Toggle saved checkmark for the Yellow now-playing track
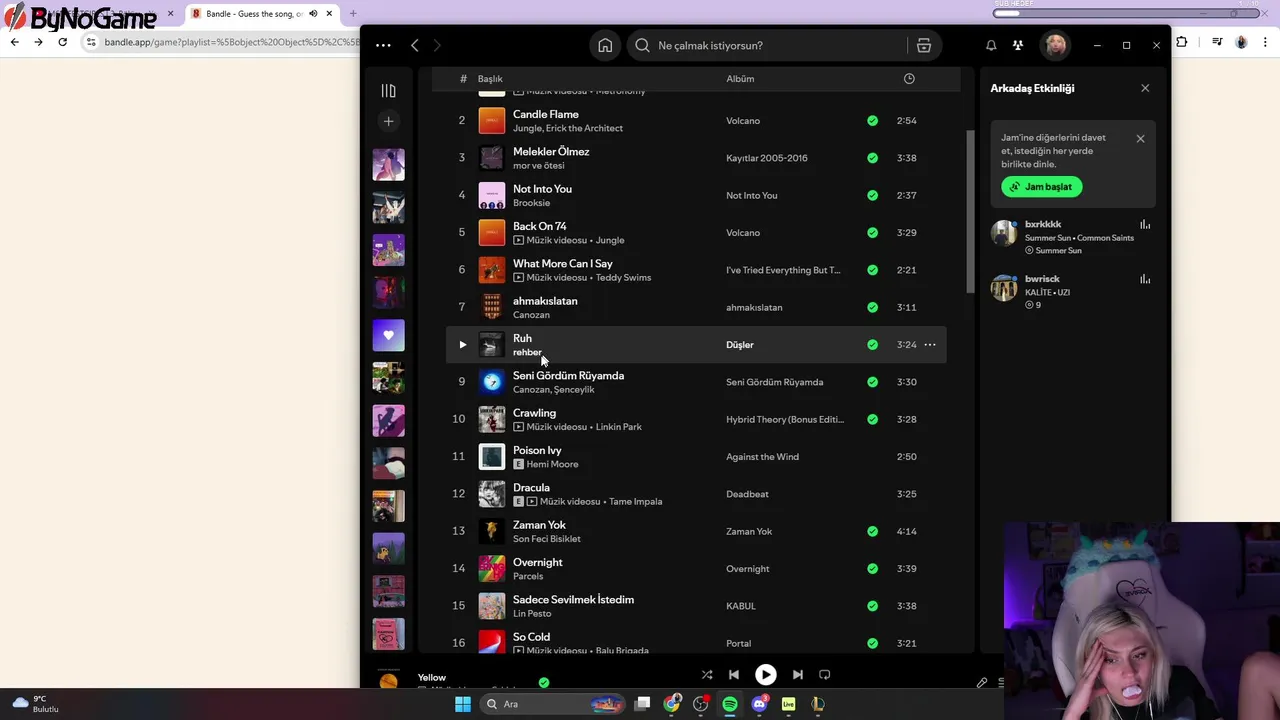This screenshot has width=1280, height=720. (544, 683)
